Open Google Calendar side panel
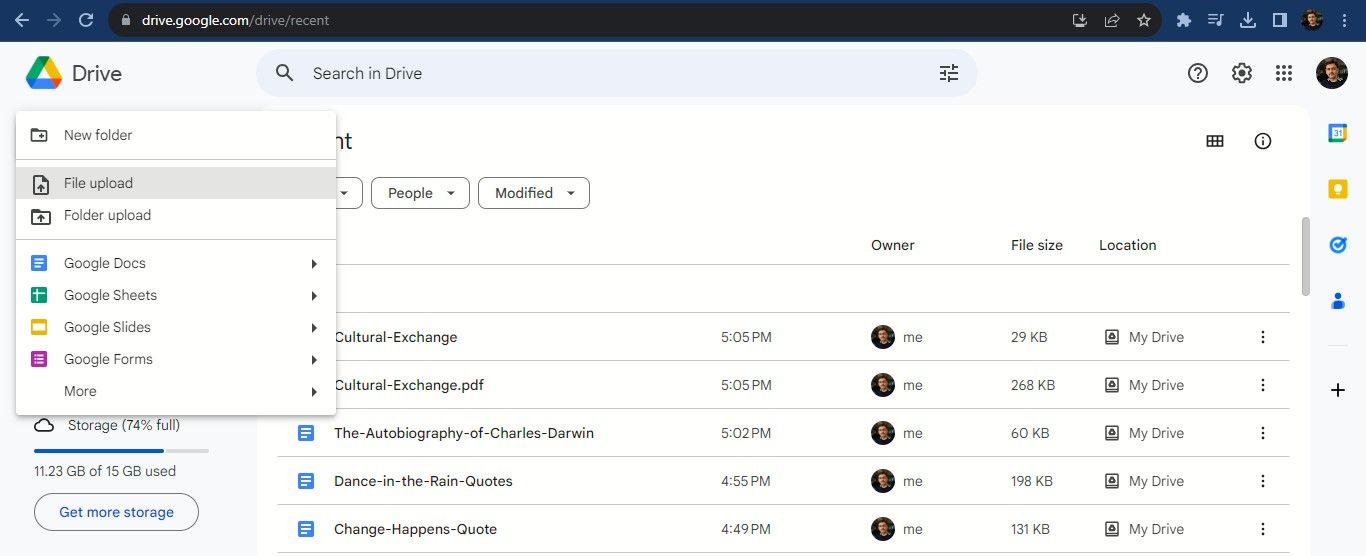 click(x=1337, y=133)
